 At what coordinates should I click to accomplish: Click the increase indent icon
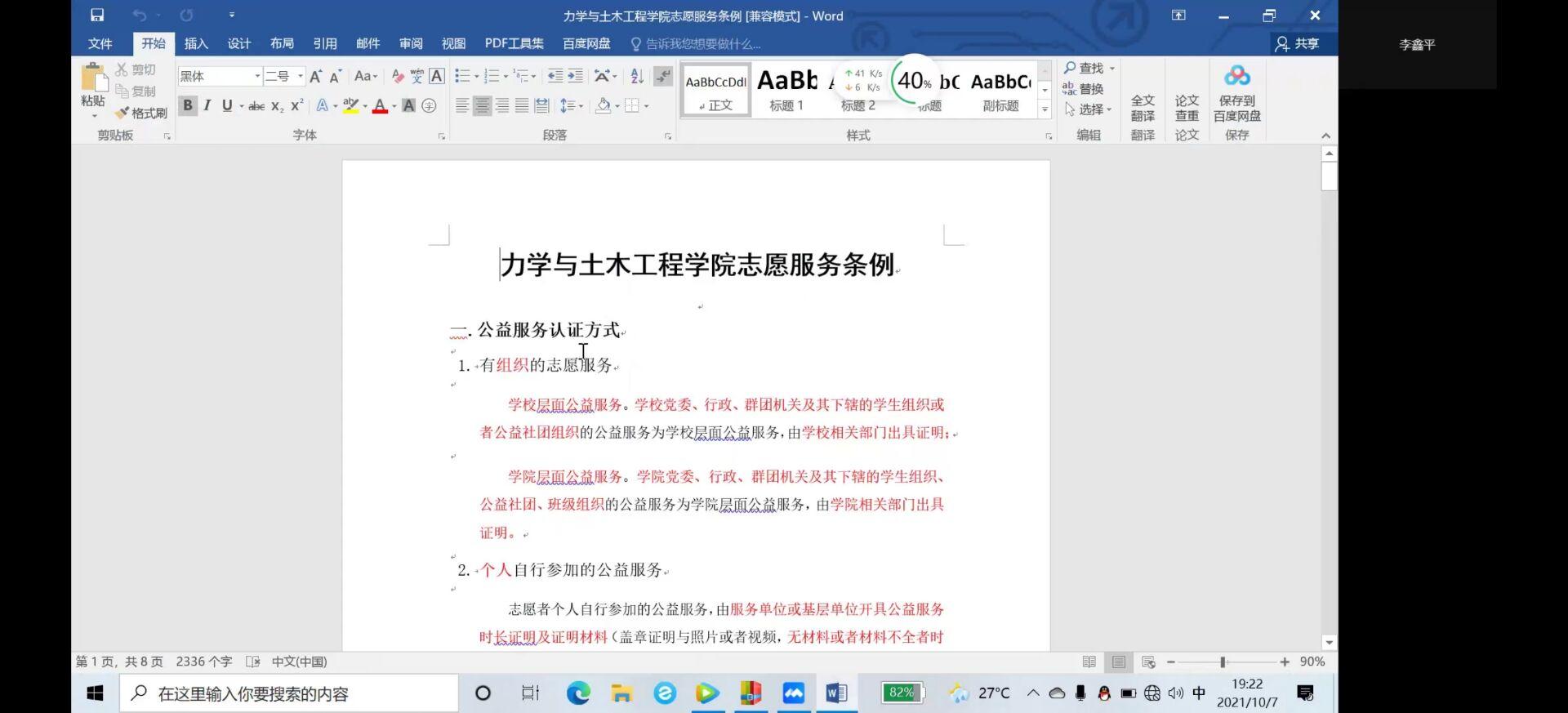(x=576, y=76)
